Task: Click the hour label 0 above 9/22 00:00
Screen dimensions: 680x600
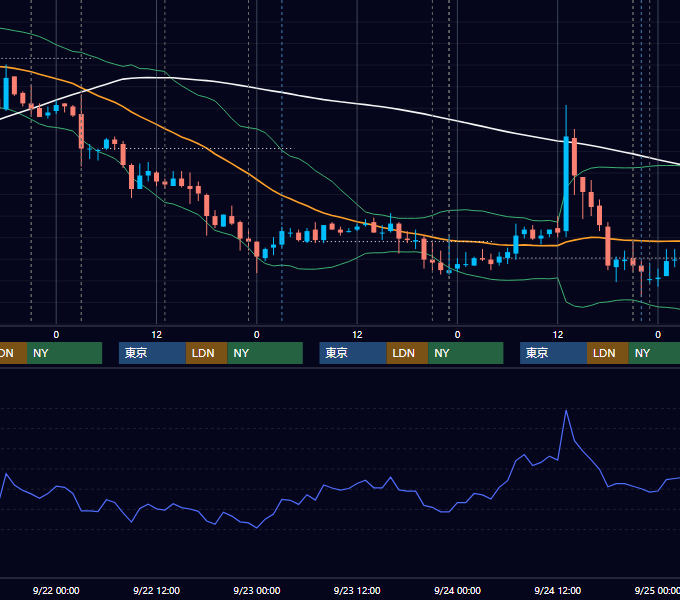Action: [x=56, y=335]
